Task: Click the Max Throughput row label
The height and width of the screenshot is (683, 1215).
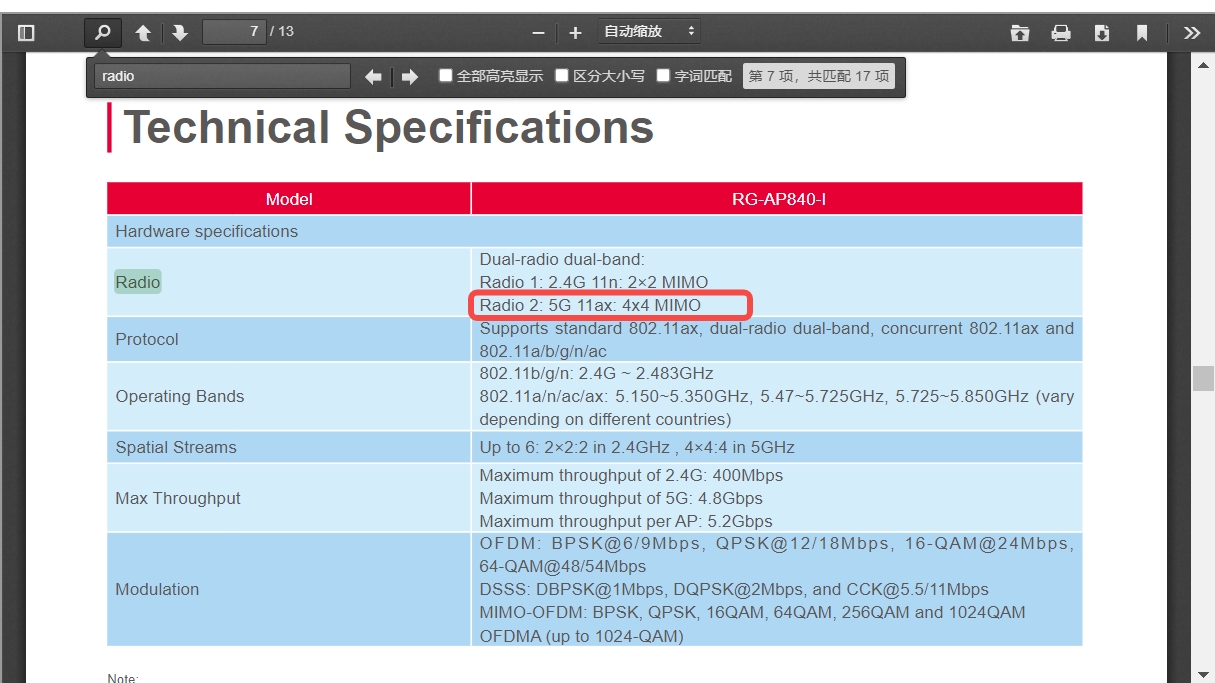Action: point(178,498)
